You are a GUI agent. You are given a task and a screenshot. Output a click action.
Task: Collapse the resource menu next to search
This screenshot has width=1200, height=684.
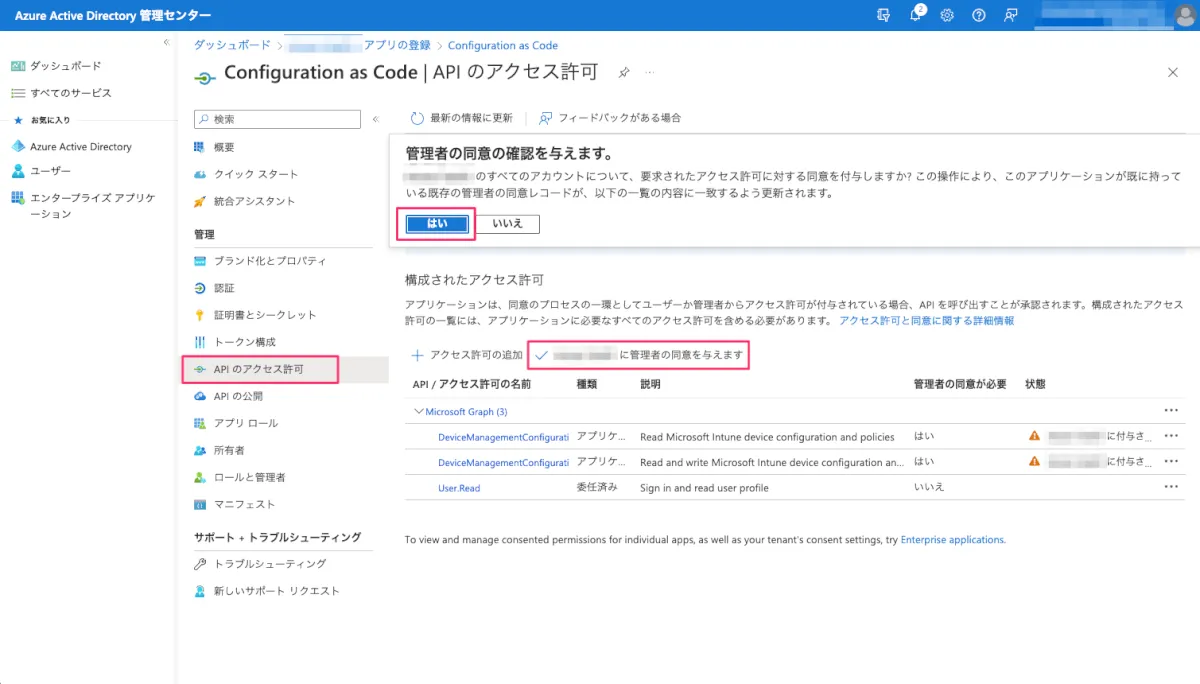tap(376, 119)
